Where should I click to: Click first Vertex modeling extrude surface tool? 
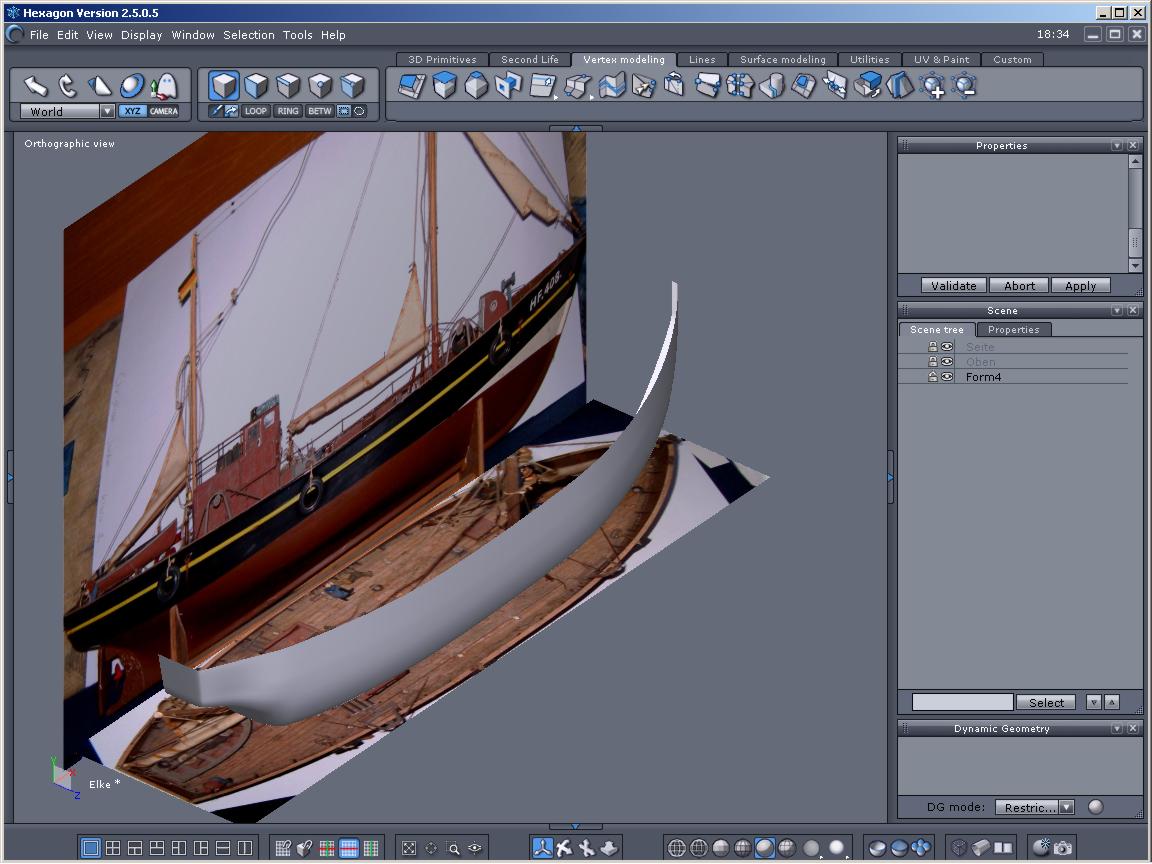click(x=411, y=86)
